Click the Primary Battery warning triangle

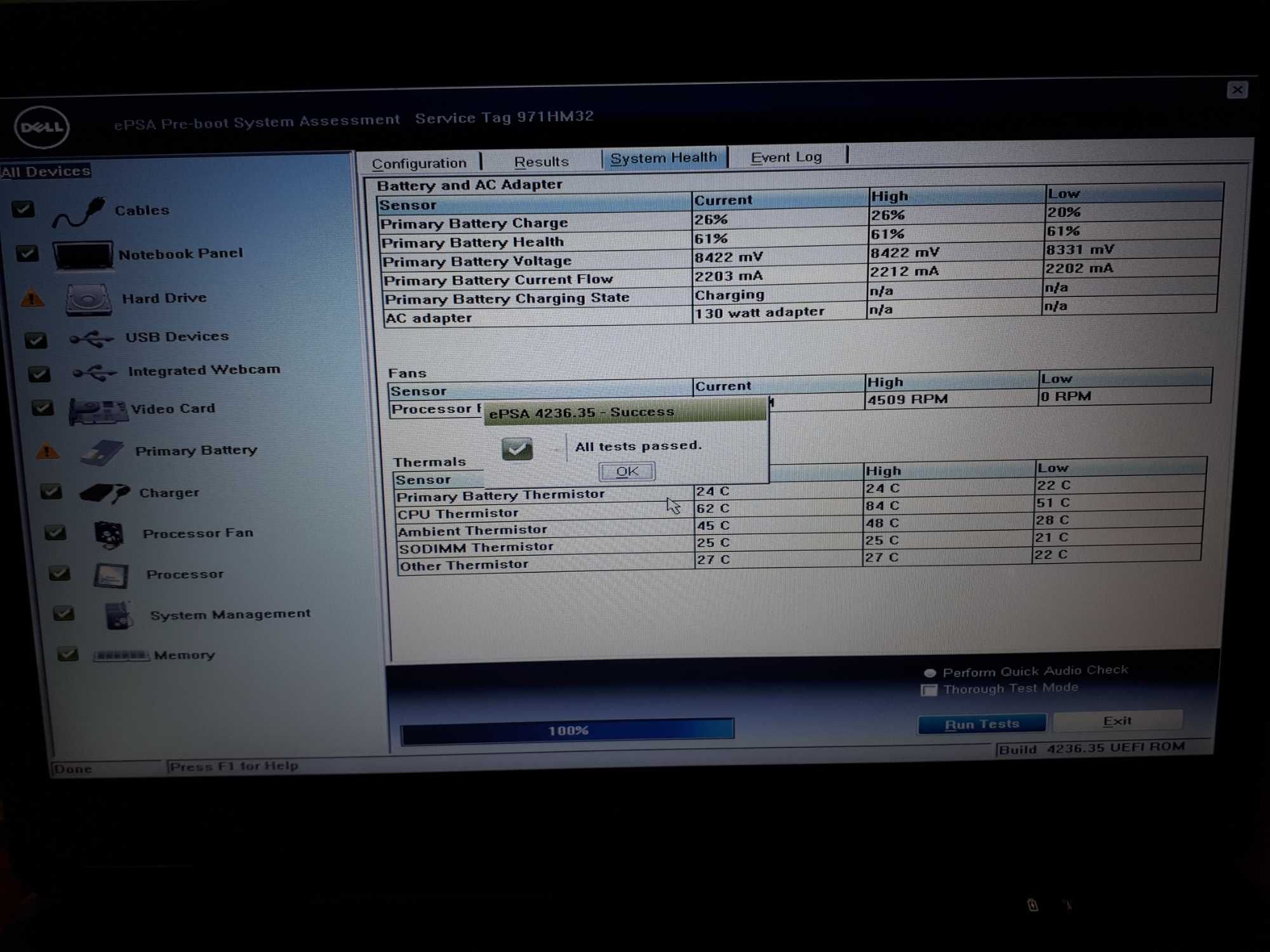pyautogui.click(x=48, y=452)
